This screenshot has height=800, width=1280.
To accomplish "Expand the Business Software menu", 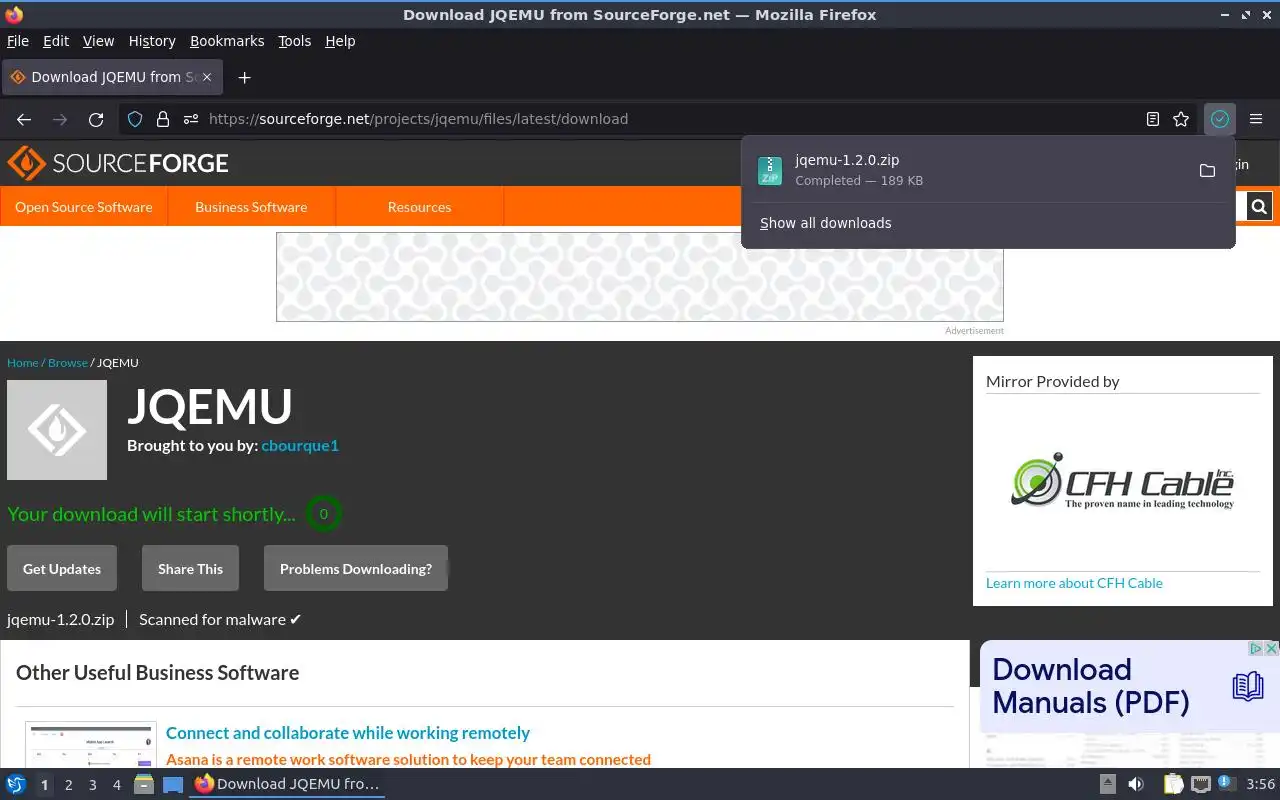I will tap(251, 207).
